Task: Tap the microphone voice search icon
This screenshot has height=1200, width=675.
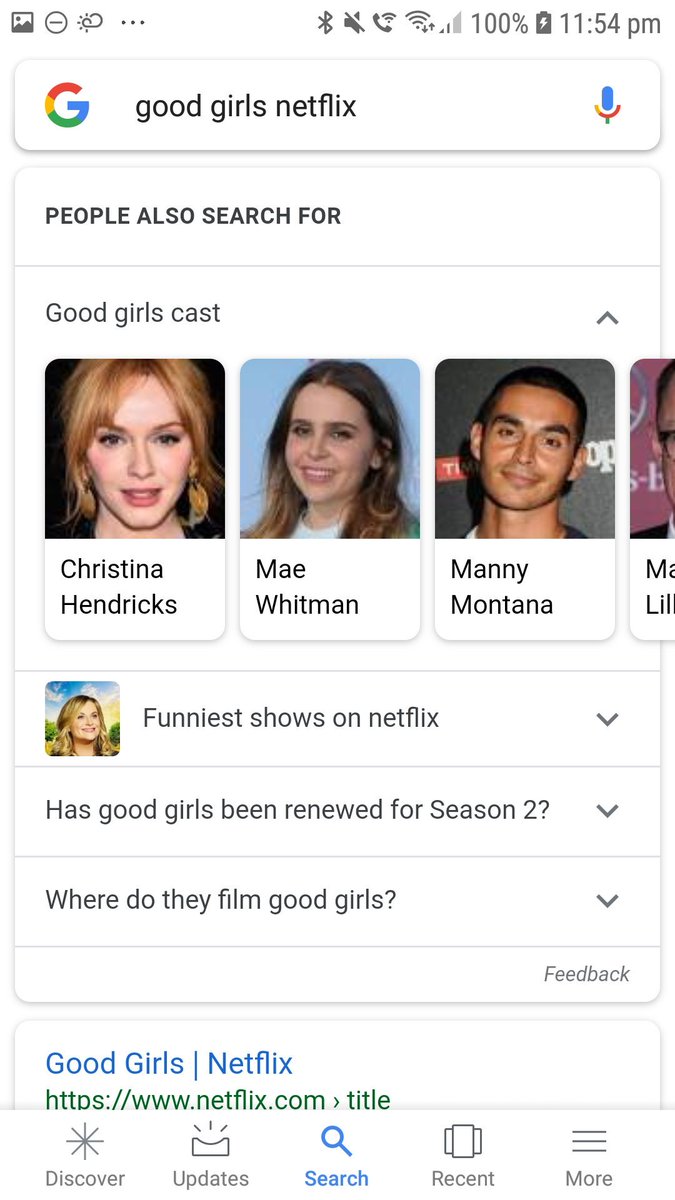Action: pyautogui.click(x=607, y=106)
